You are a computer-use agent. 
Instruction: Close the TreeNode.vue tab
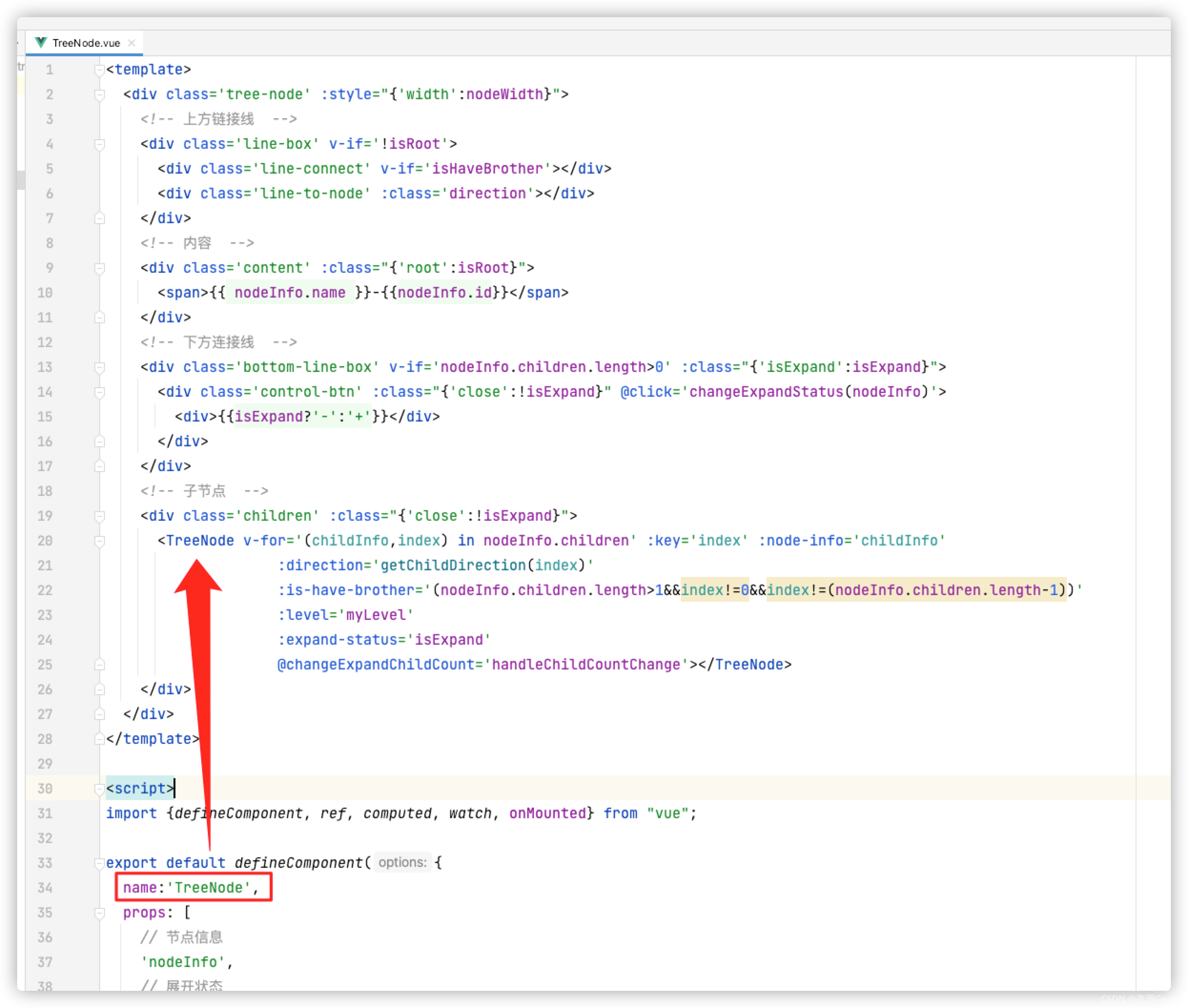[132, 42]
